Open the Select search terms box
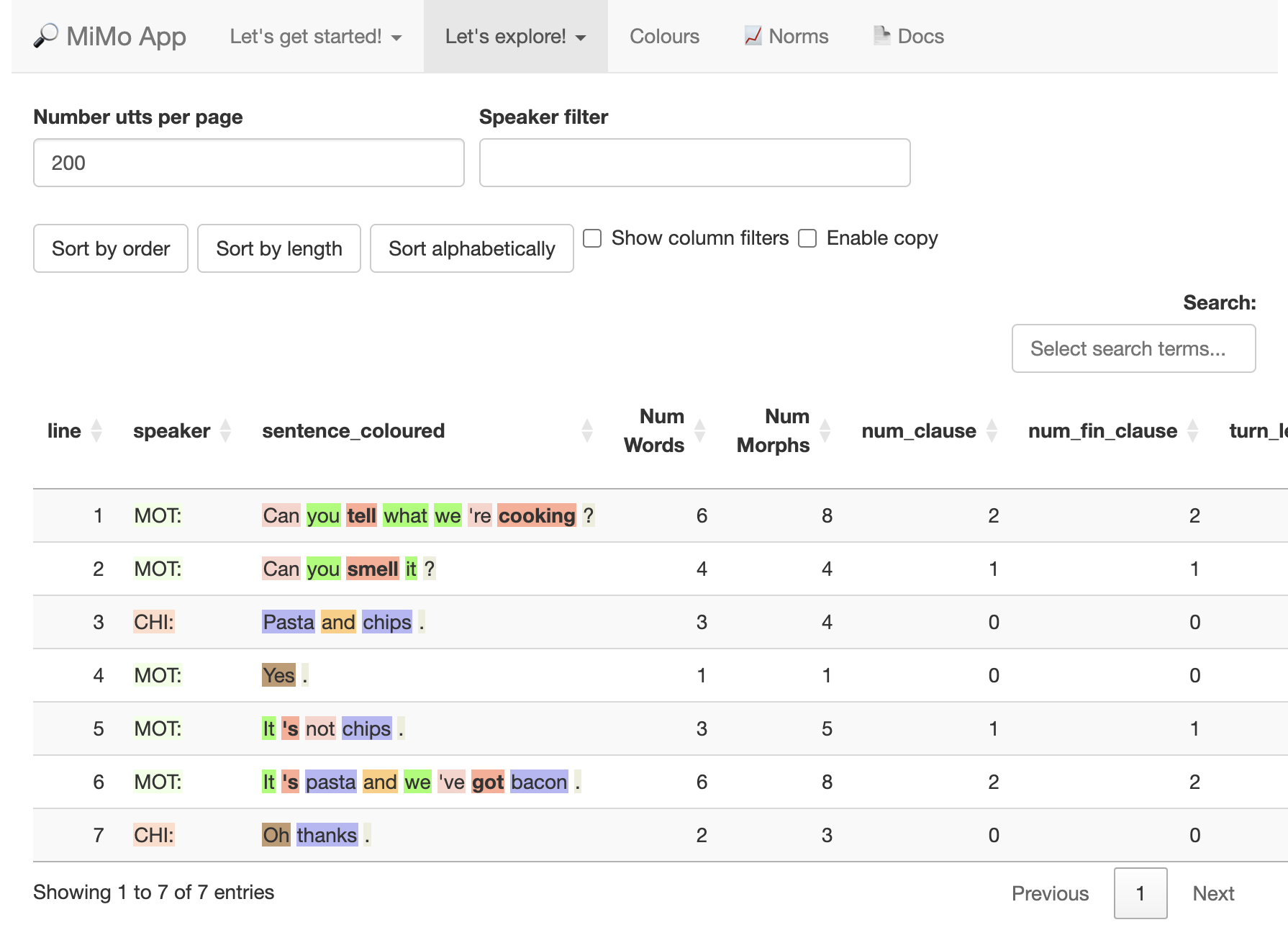The width and height of the screenshot is (1288, 930). click(x=1133, y=348)
